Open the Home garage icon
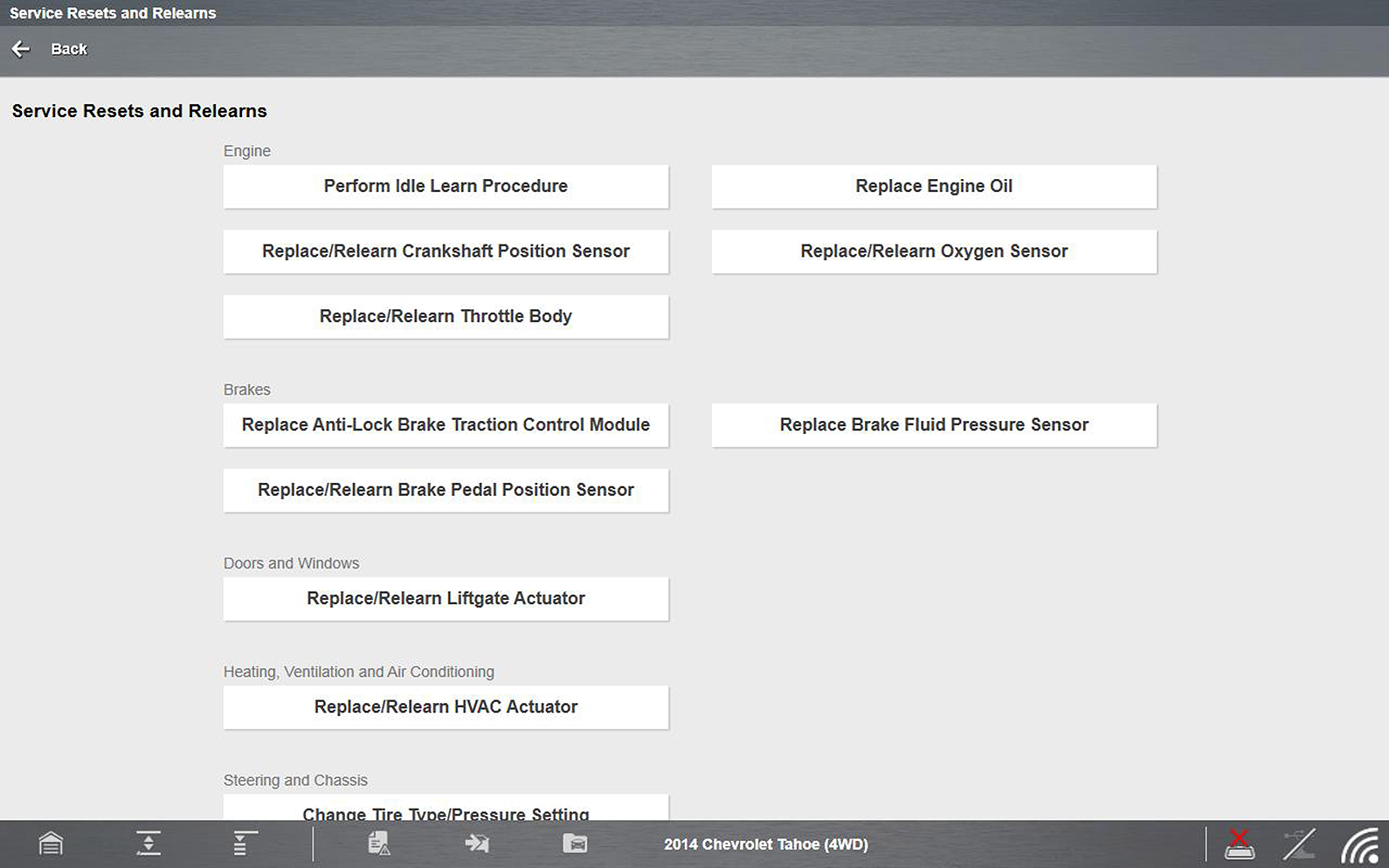The image size is (1389, 868). 51,844
